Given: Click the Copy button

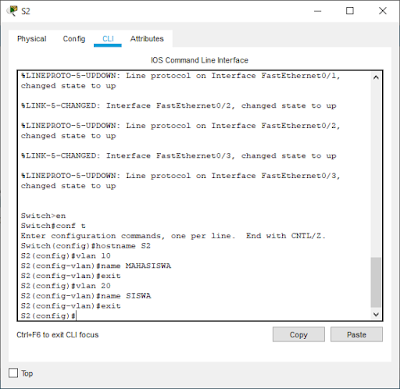Looking at the screenshot, I should click(299, 334).
